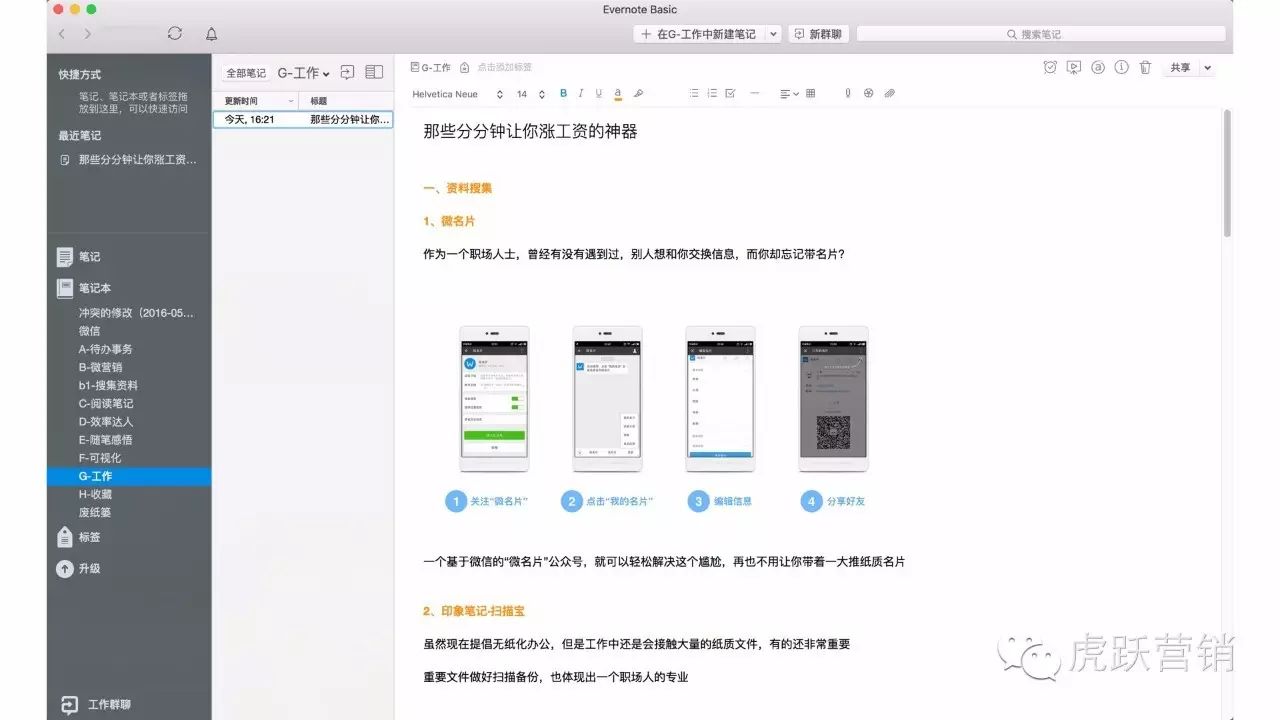Click 在G-工作中新建笔记 new note button
This screenshot has width=1280, height=720.
pos(699,34)
